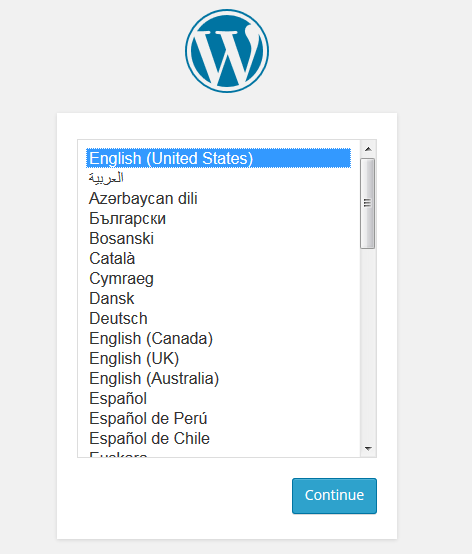Choose Deutsch from the list

[x=218, y=318]
